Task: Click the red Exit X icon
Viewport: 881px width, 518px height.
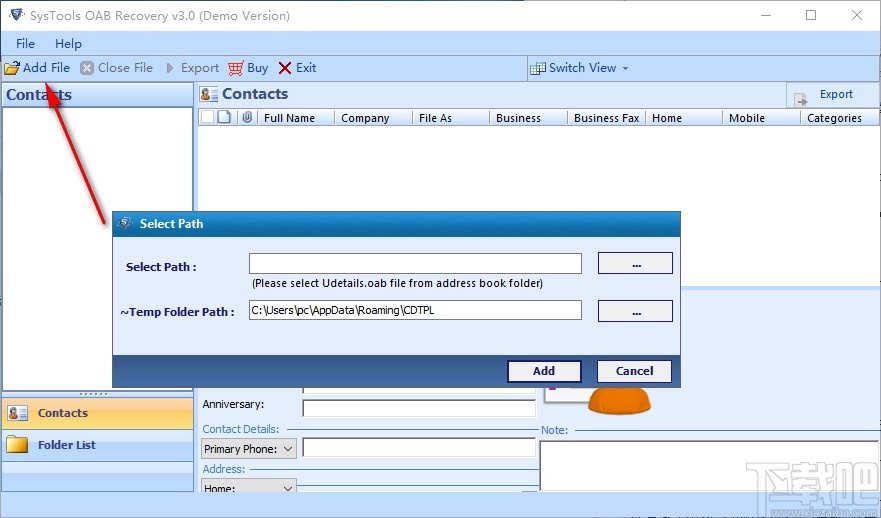Action: coord(285,68)
